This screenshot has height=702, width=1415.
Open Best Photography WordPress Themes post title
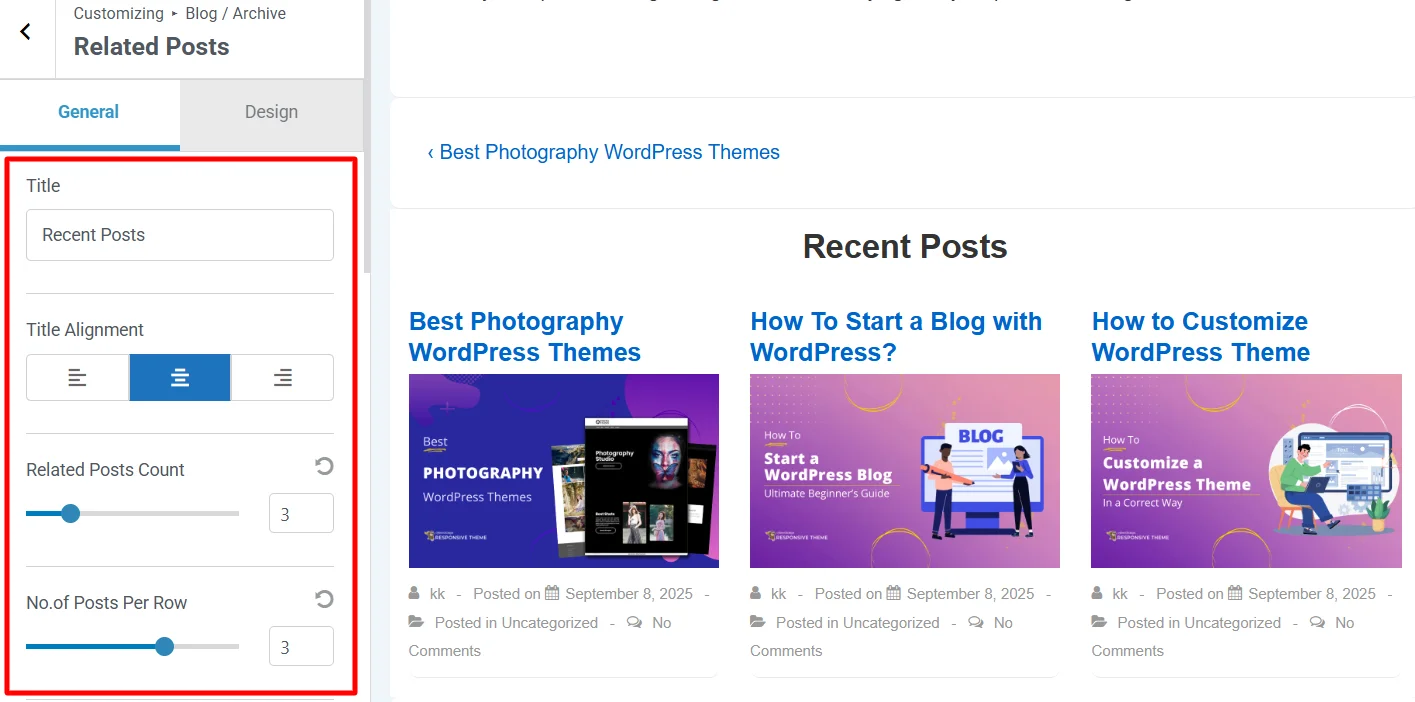click(x=525, y=337)
